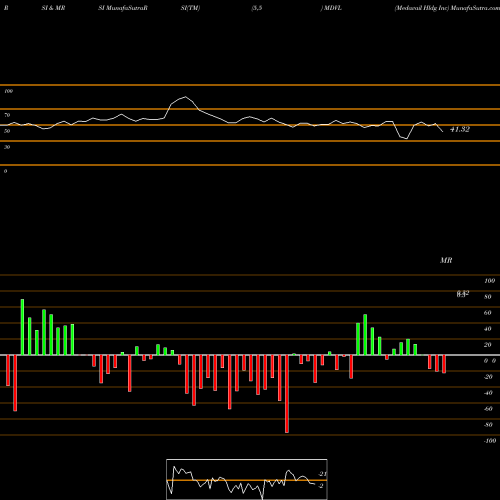Click the RSI value label 41.32

[460, 129]
